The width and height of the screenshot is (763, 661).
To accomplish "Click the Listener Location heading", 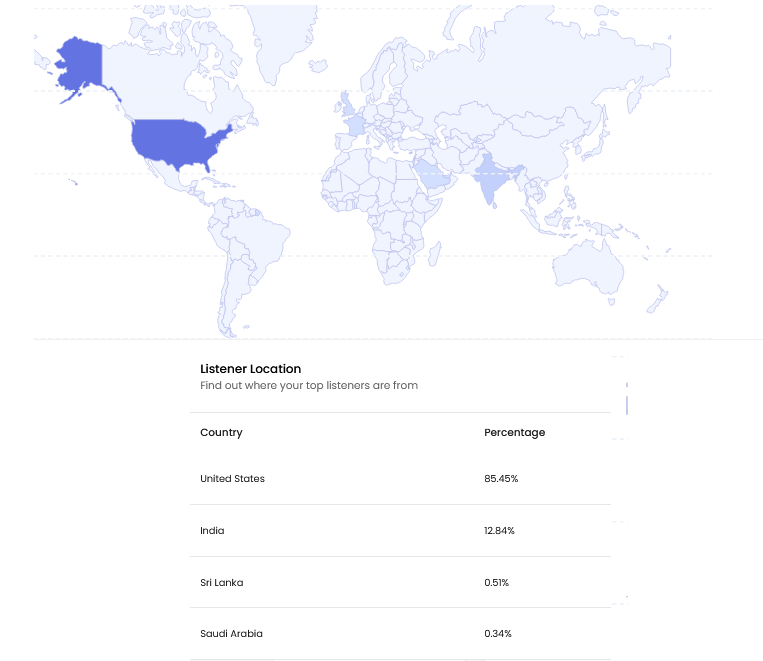I will [x=251, y=368].
